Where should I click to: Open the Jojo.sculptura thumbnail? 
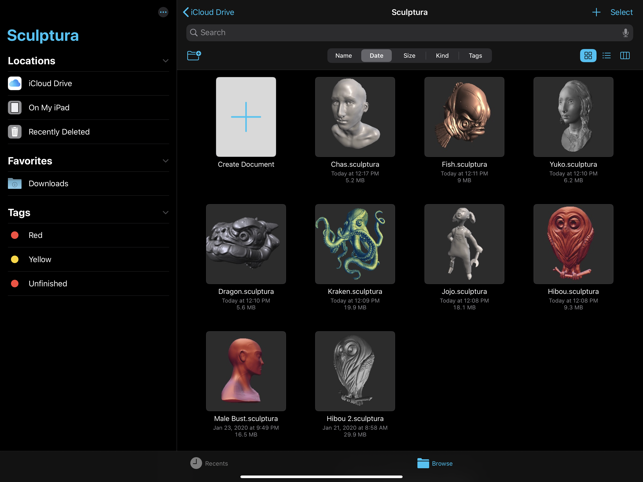point(464,244)
